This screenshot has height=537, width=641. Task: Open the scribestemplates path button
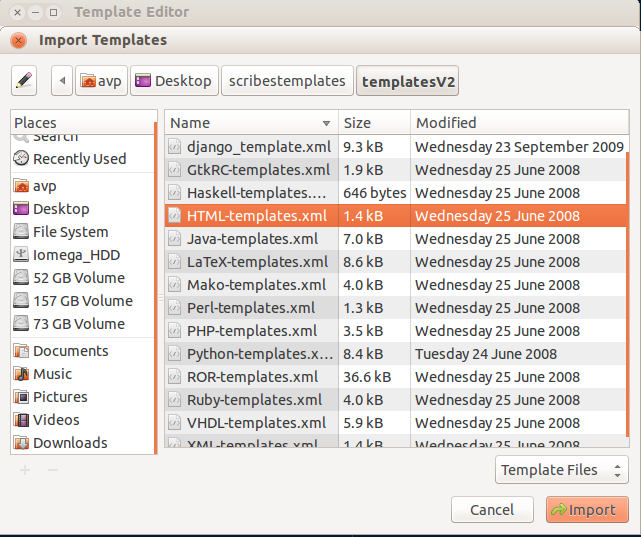(287, 81)
